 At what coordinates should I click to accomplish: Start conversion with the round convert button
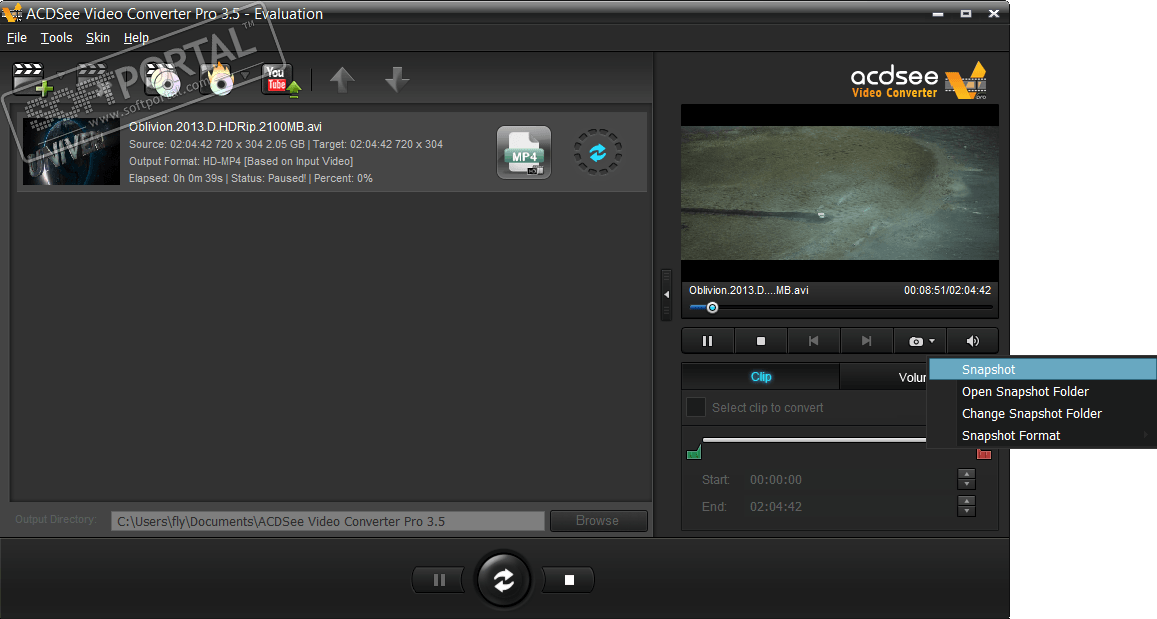pos(504,580)
